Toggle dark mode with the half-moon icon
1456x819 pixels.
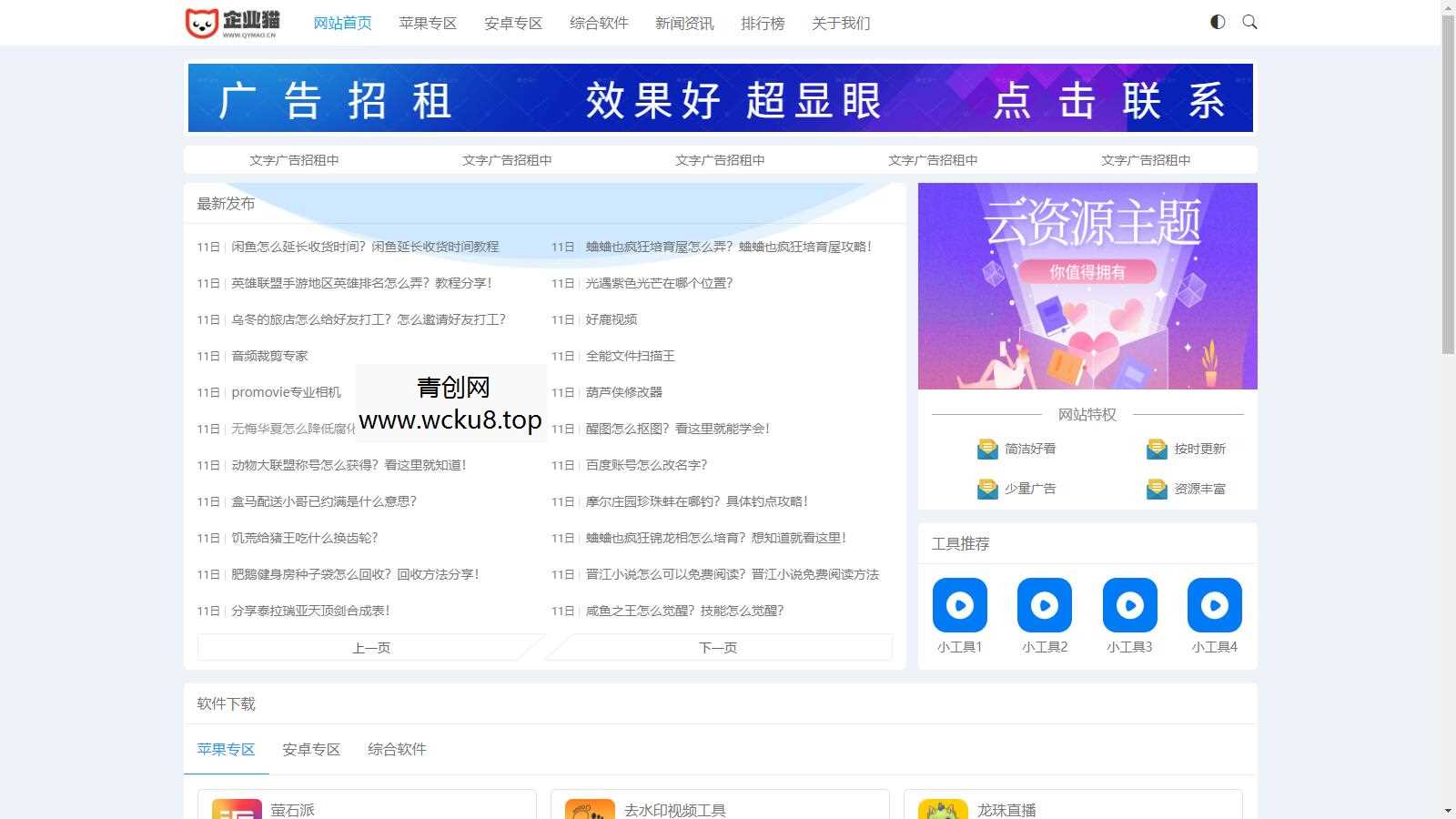pos(1217,21)
